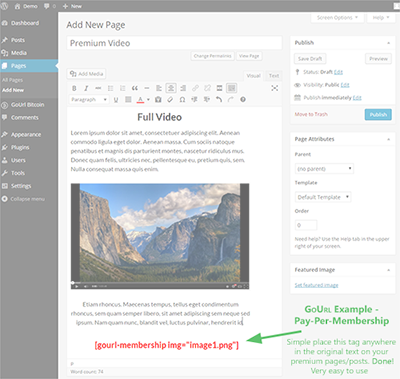Viewport: 400px width, 379px height.
Task: Click Move to Trash
Action: coord(311,114)
